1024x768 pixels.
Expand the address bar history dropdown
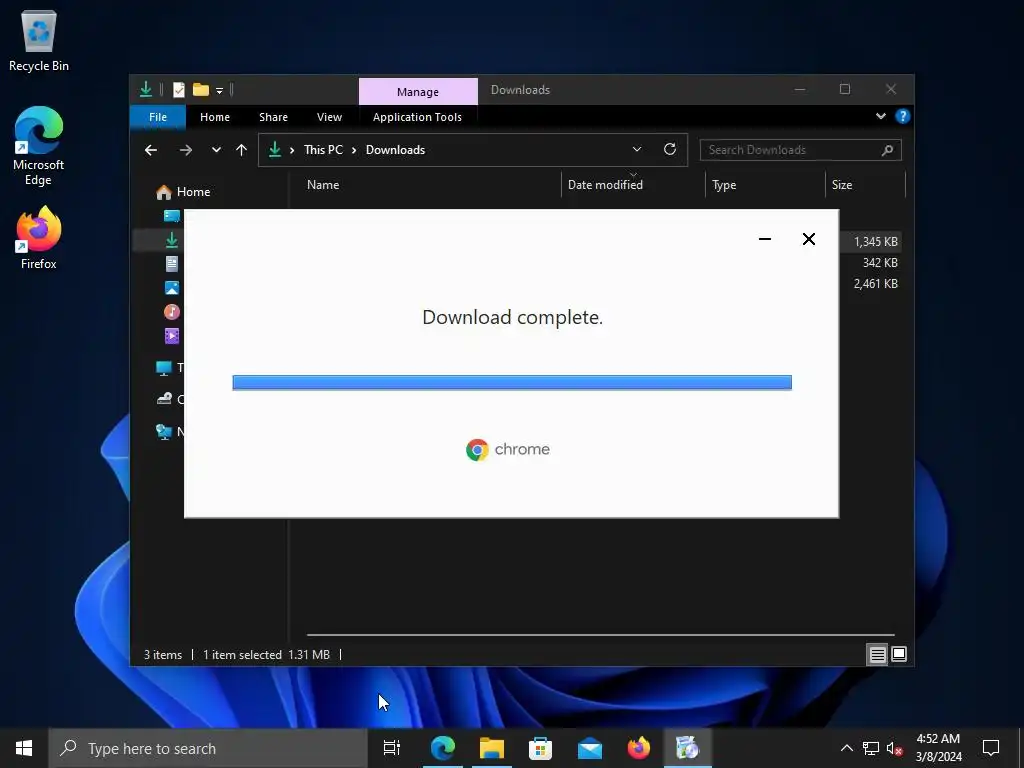point(637,150)
